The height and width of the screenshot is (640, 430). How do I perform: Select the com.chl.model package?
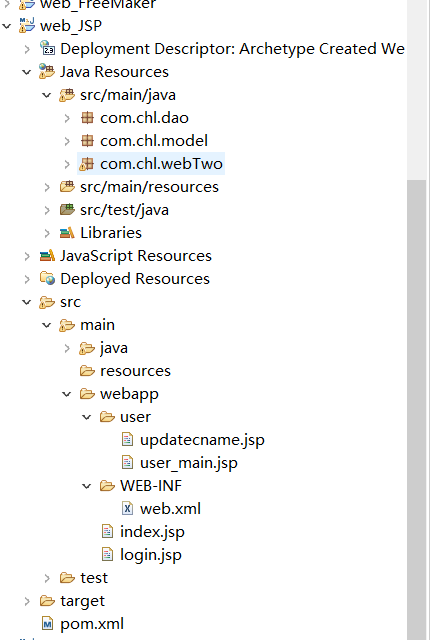[x=154, y=141]
